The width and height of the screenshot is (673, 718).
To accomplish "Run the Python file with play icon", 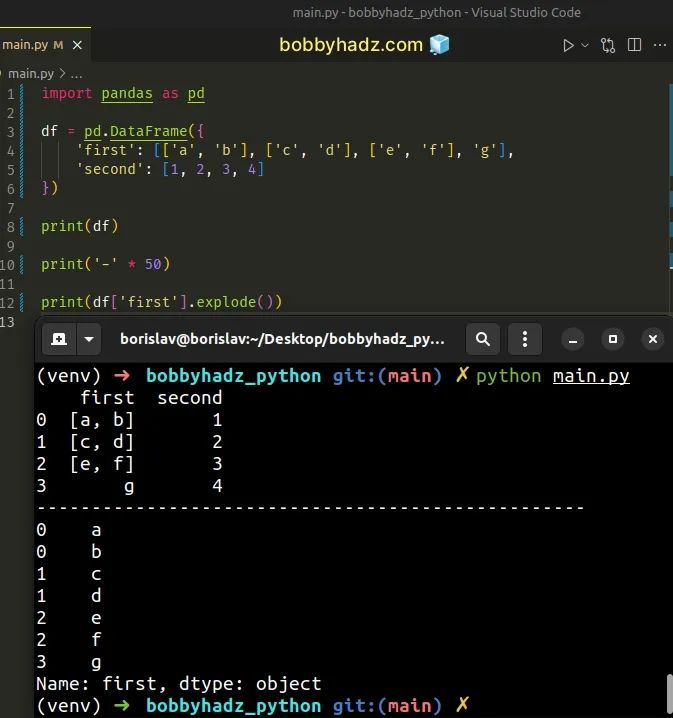I will [x=568, y=45].
